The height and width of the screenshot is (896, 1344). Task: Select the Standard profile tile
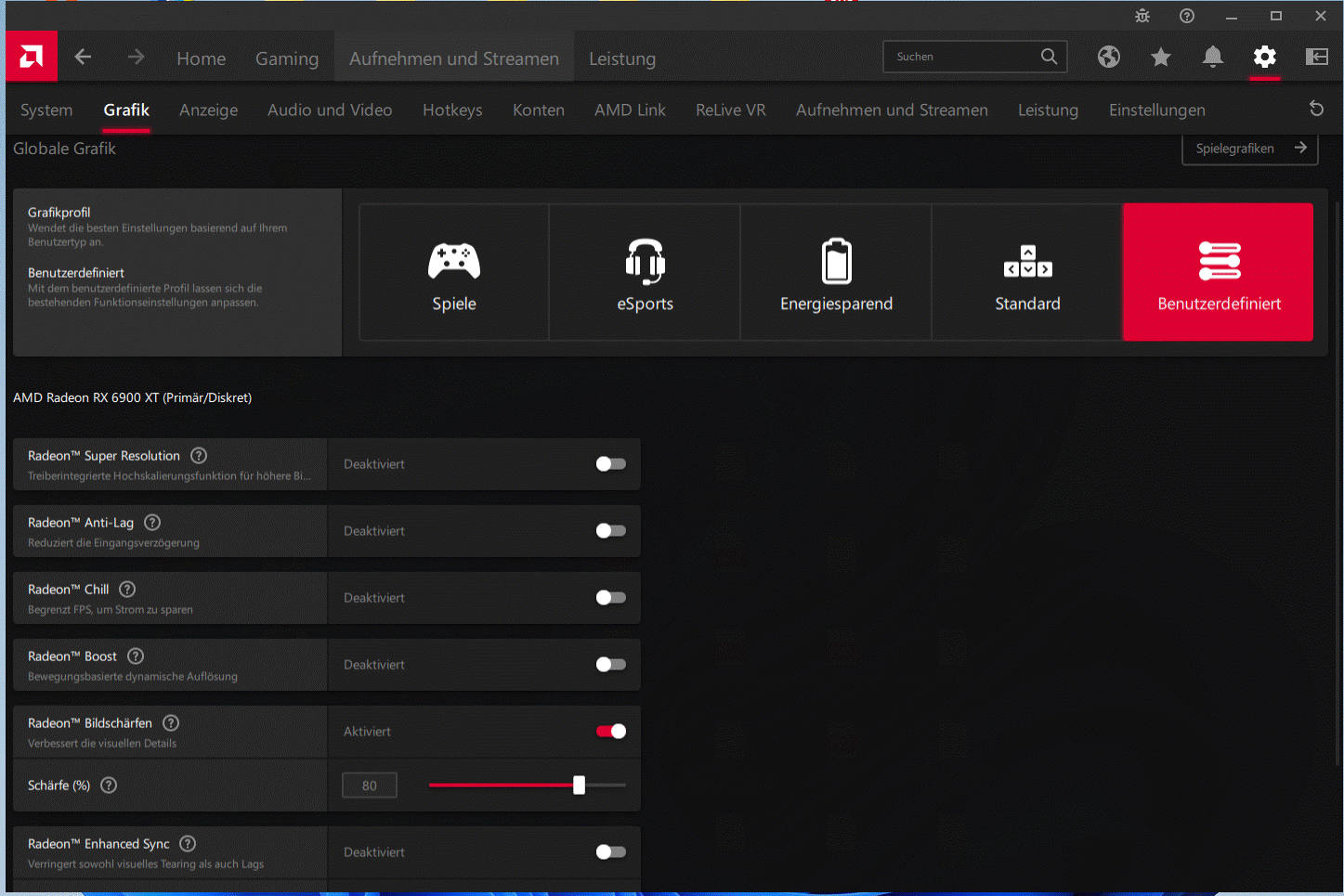[1027, 272]
